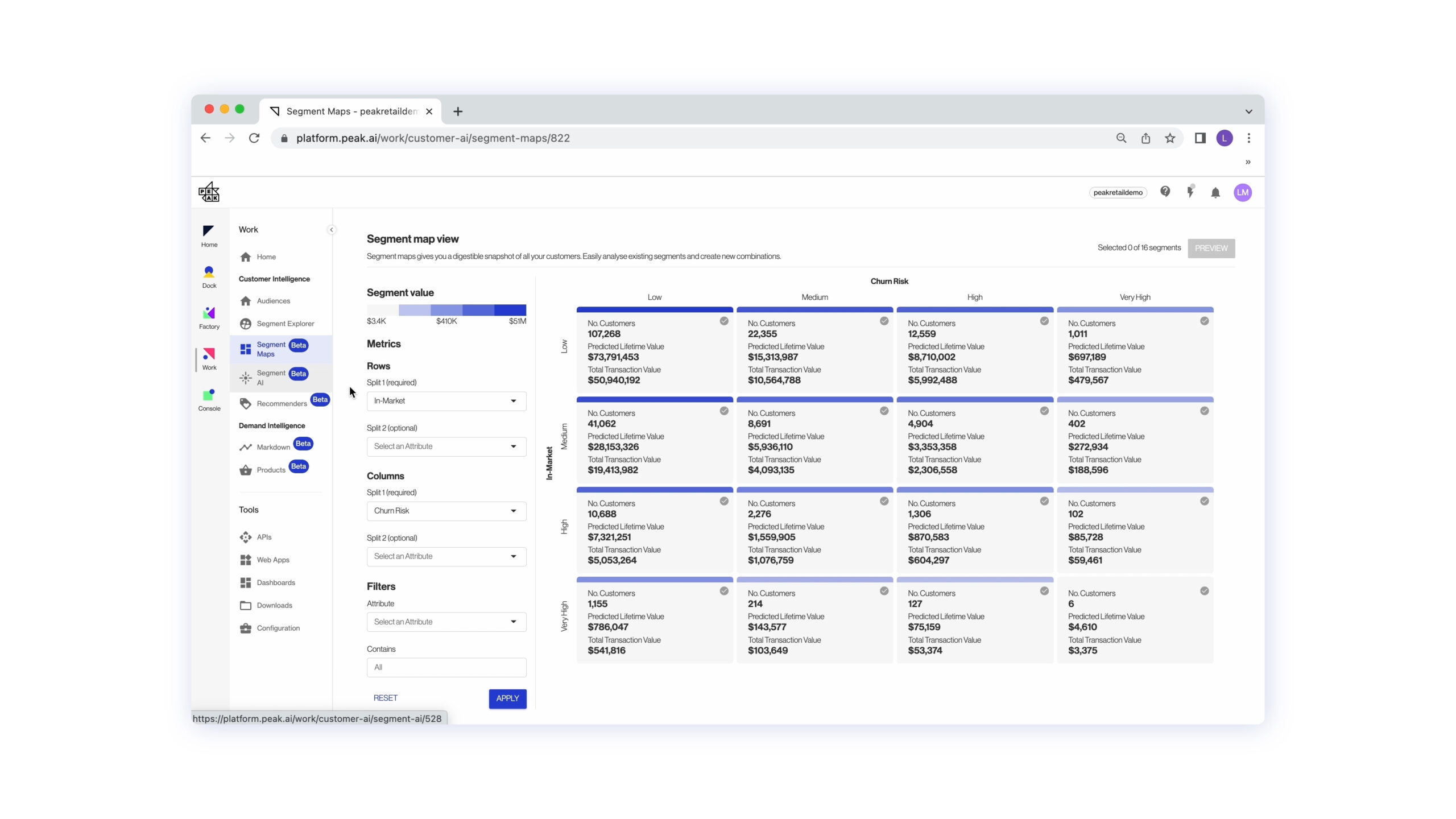Select the 107,268 customers segment checkbox
Viewport: 1456px width, 819px height.
723,321
